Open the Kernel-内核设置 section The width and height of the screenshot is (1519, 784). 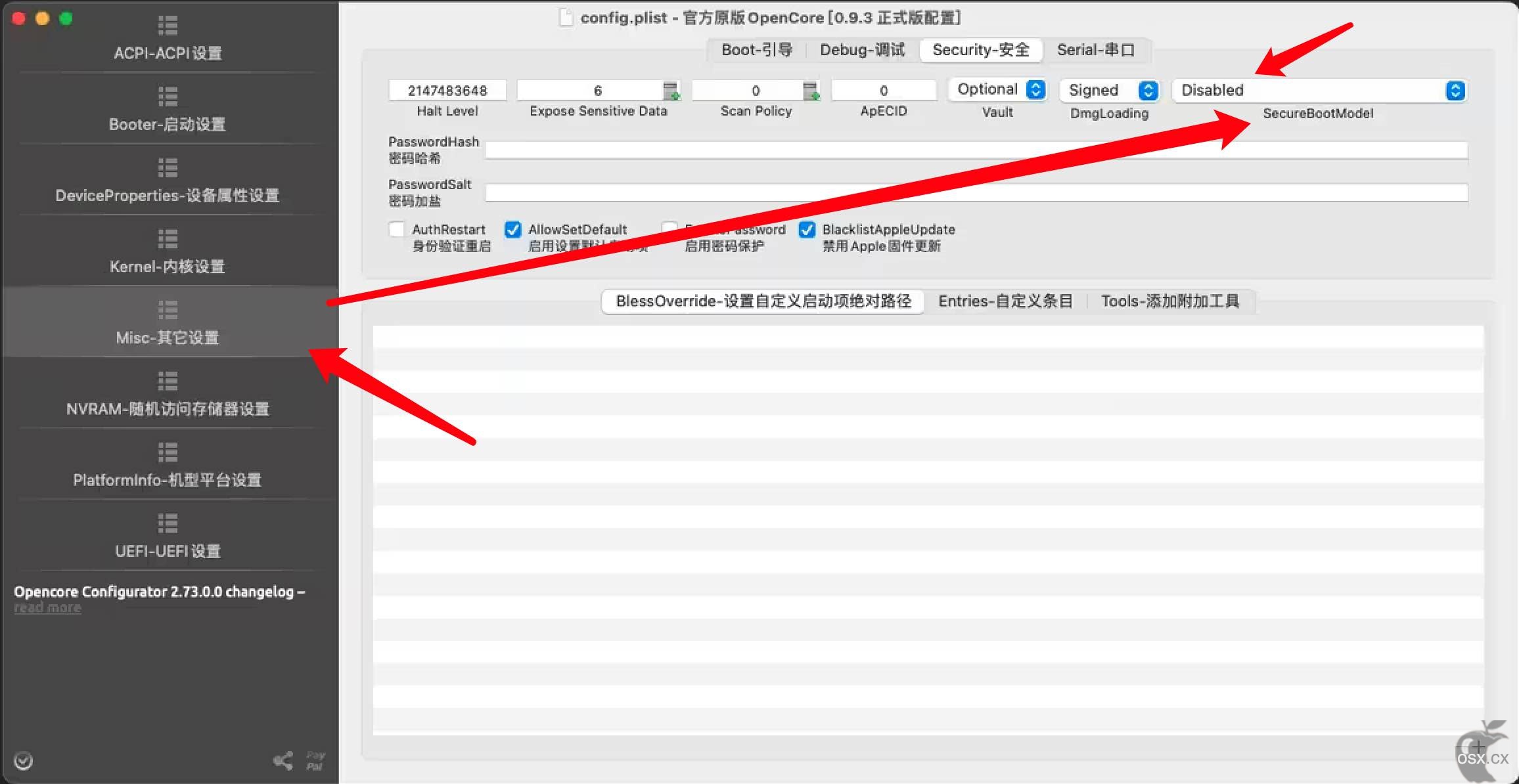coord(168,251)
